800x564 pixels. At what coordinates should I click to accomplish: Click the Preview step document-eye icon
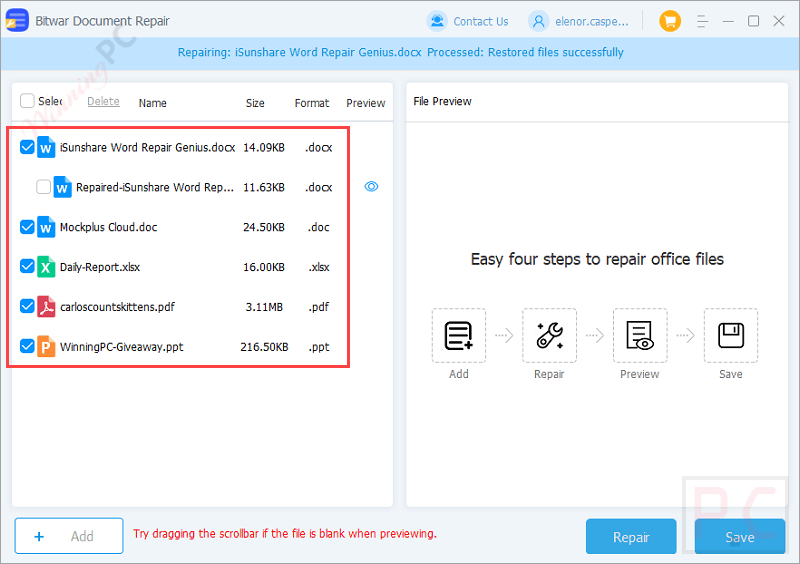coord(640,335)
